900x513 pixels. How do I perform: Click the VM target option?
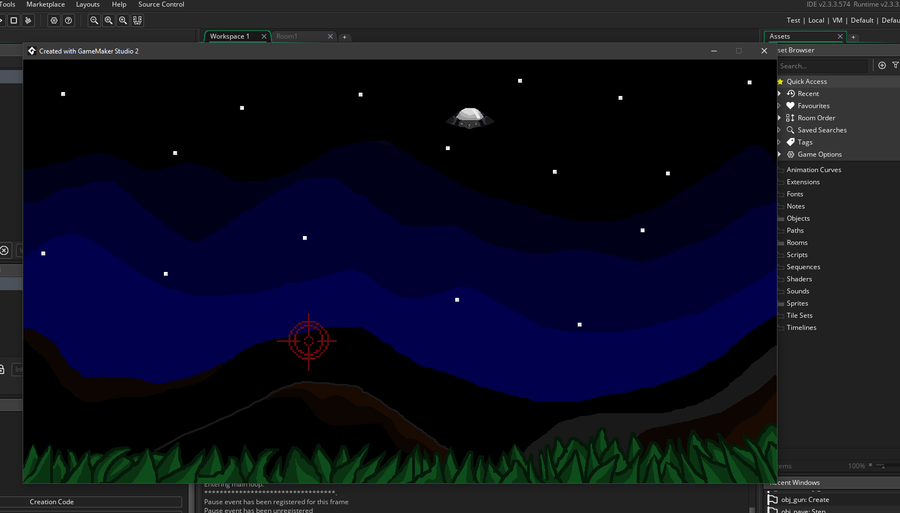pyautogui.click(x=837, y=20)
